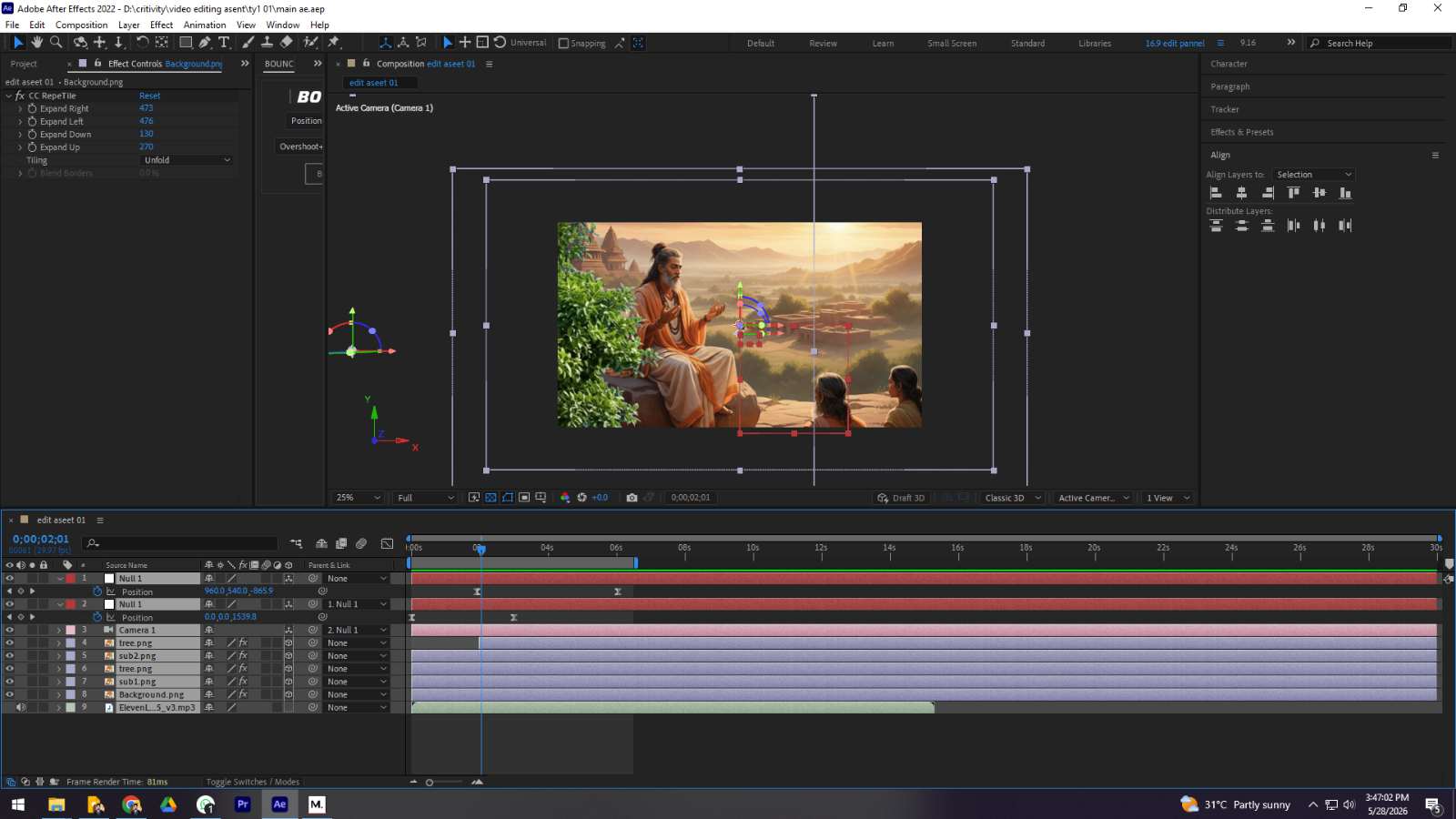1456x819 pixels.
Task: Expand the Camera 1 layer properties
Action: (59, 630)
